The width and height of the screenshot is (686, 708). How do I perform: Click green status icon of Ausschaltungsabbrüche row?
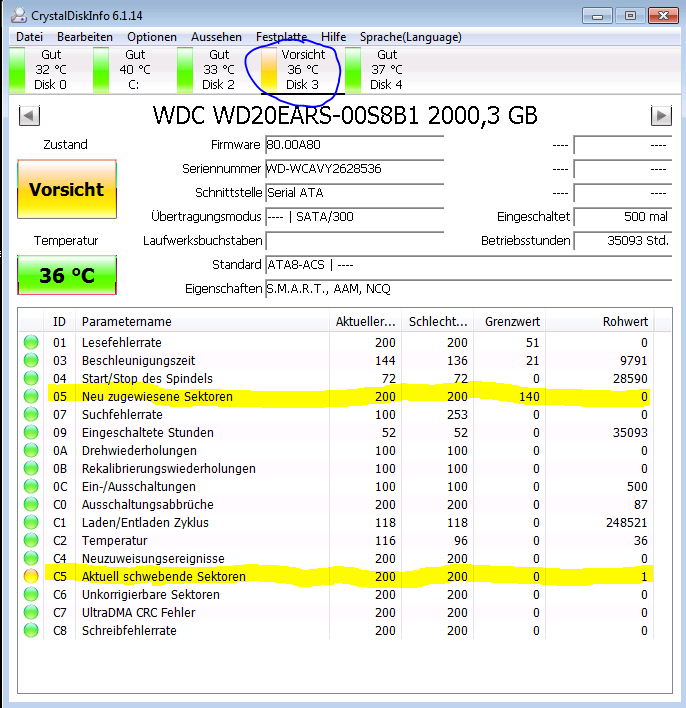31,504
